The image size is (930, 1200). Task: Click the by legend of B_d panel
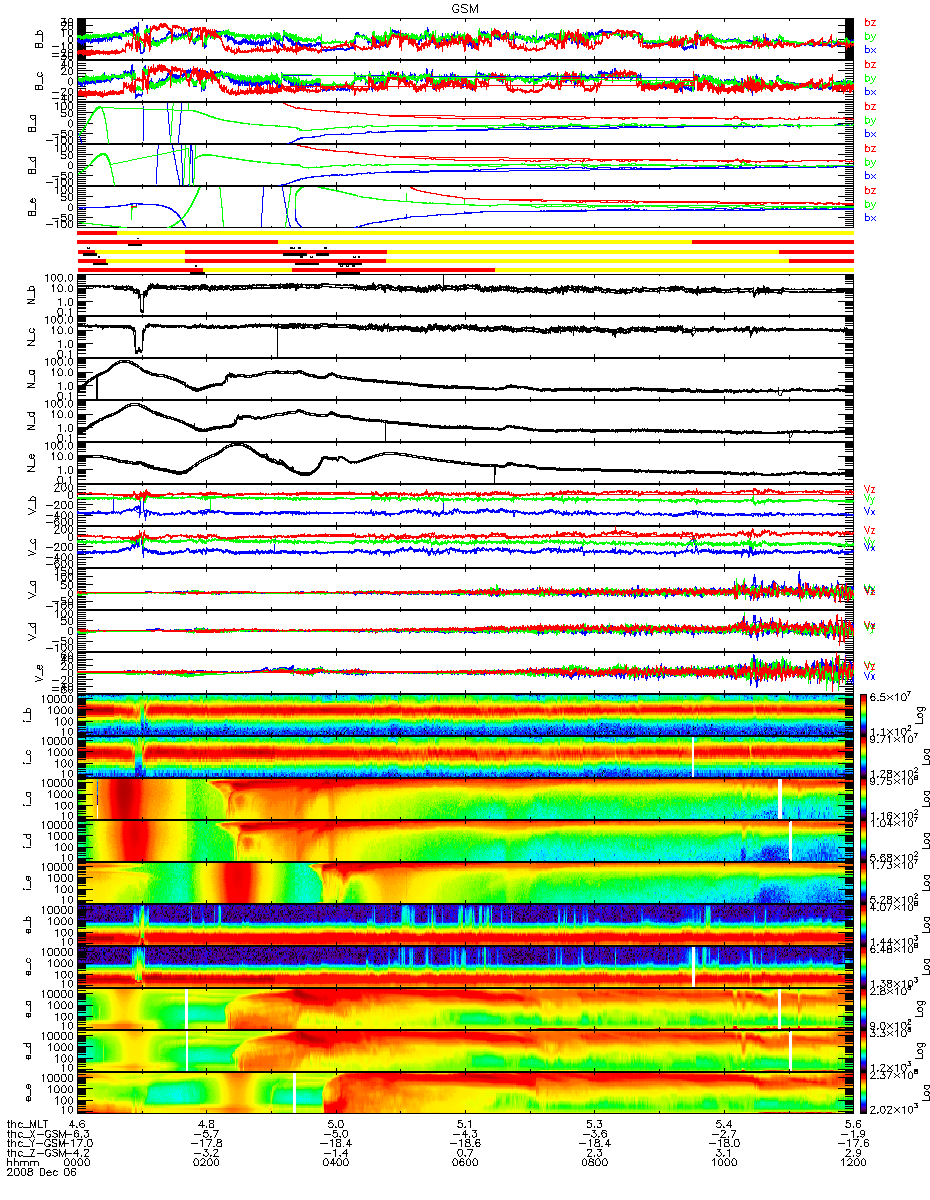pyautogui.click(x=869, y=162)
